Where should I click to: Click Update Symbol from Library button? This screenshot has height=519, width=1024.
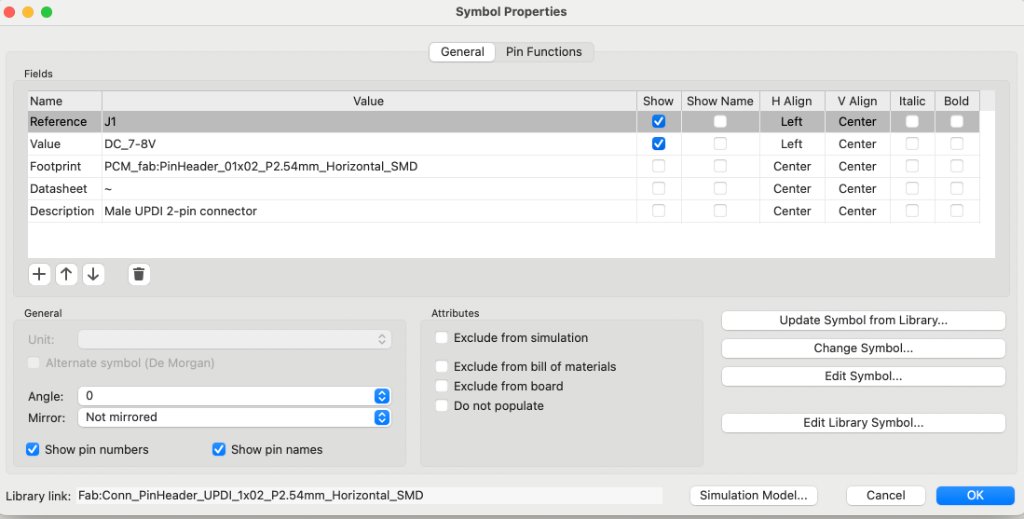863,320
